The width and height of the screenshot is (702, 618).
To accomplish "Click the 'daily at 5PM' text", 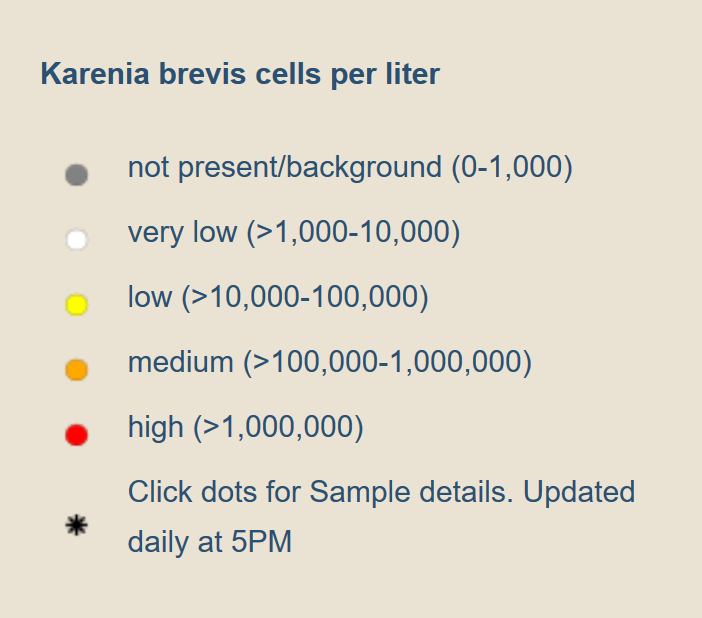I will click(210, 542).
